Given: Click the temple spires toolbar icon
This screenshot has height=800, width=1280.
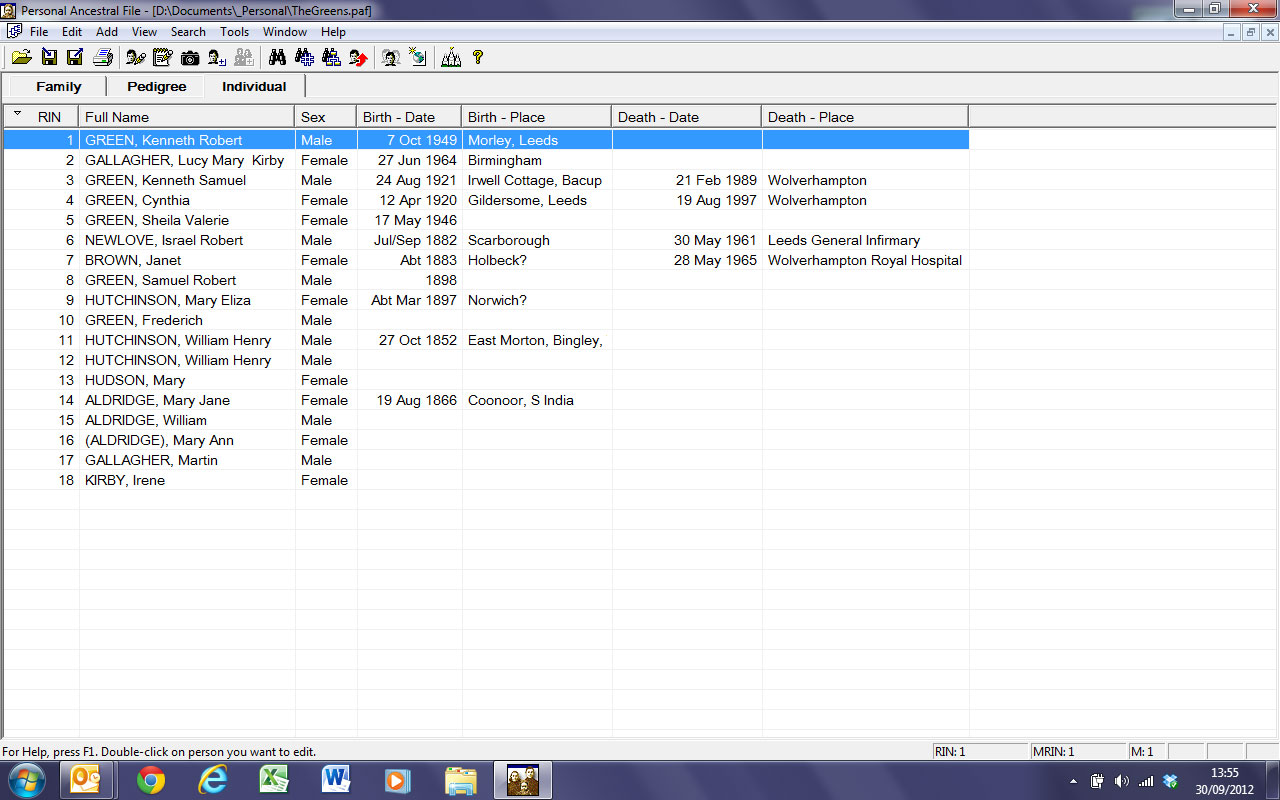Looking at the screenshot, I should click(451, 58).
